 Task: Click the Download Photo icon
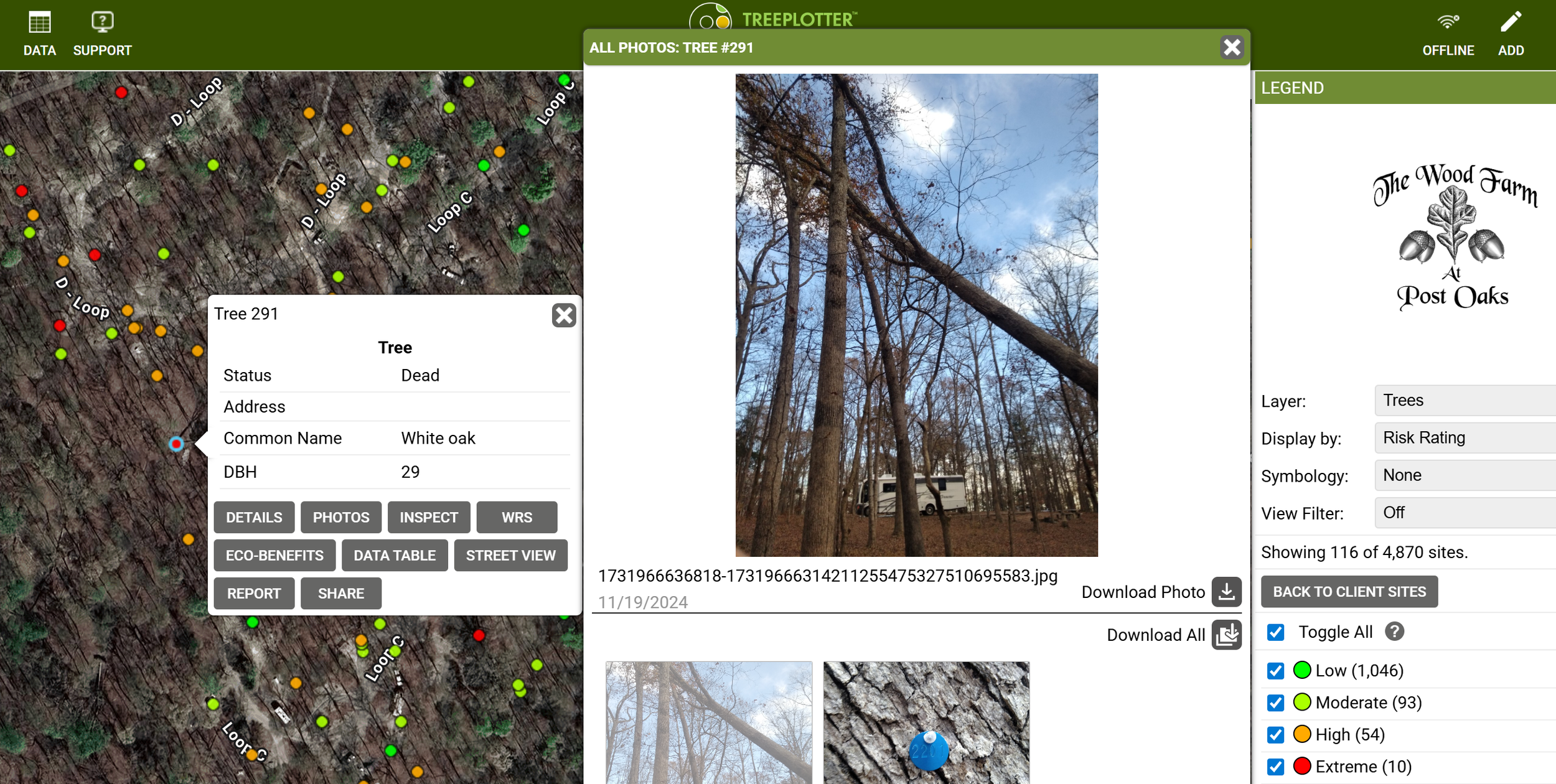click(1226, 592)
